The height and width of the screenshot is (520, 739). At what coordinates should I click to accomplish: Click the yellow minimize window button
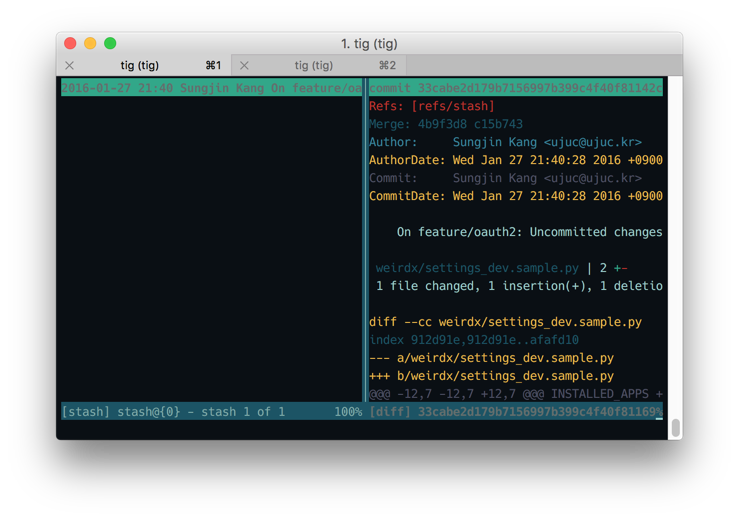(90, 43)
